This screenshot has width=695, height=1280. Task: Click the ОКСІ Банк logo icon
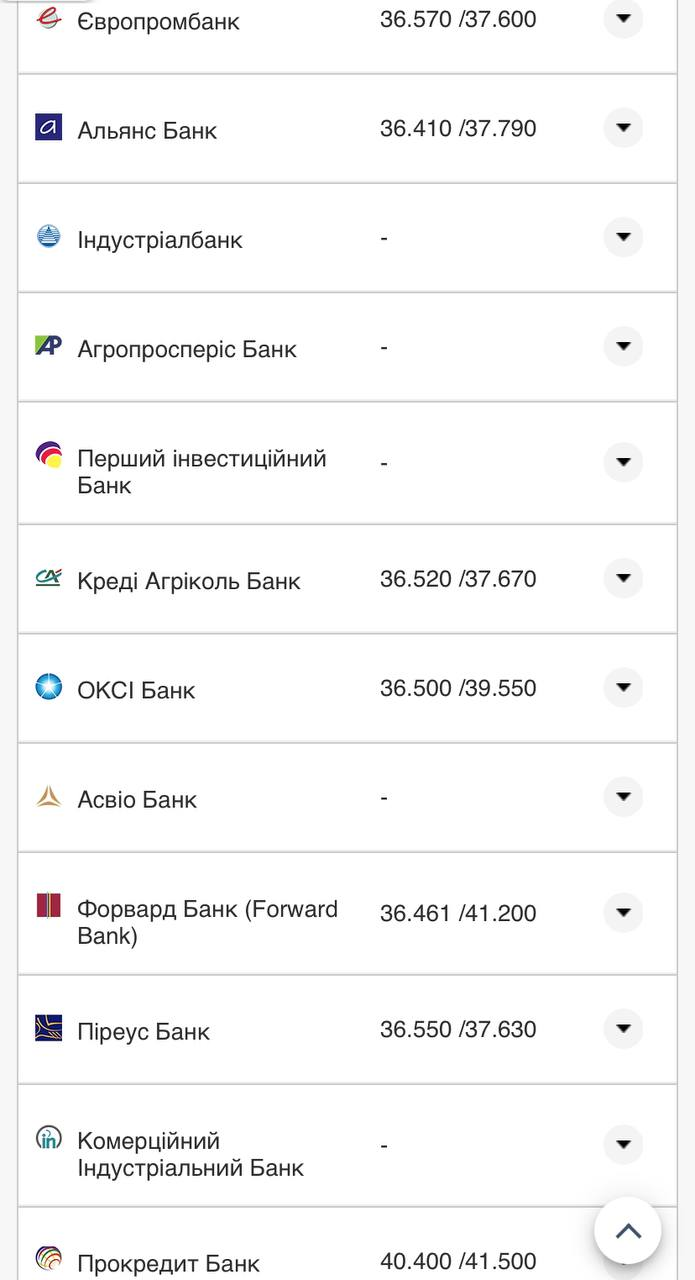48,687
